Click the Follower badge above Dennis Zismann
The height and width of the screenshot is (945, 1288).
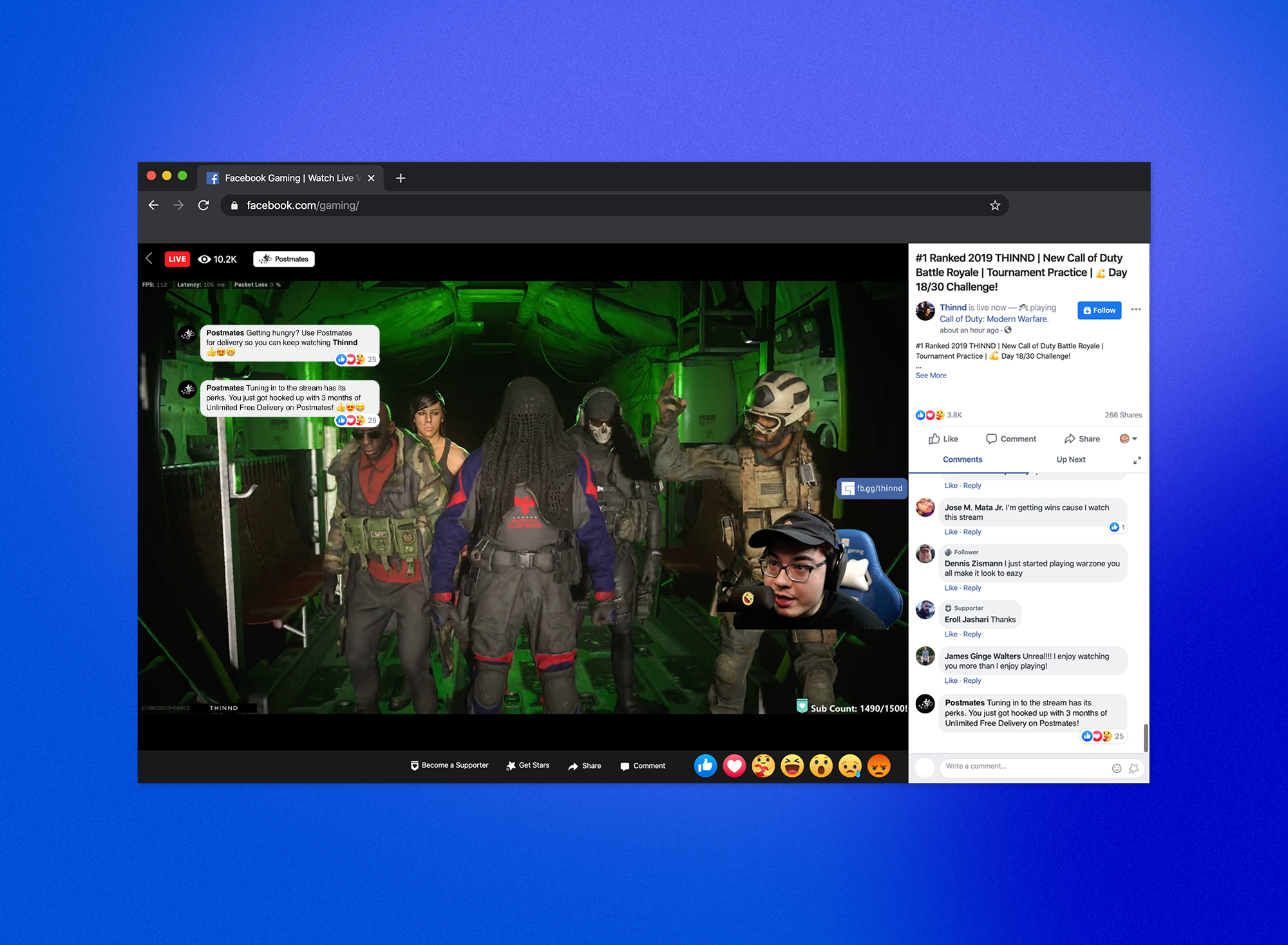tap(961, 552)
